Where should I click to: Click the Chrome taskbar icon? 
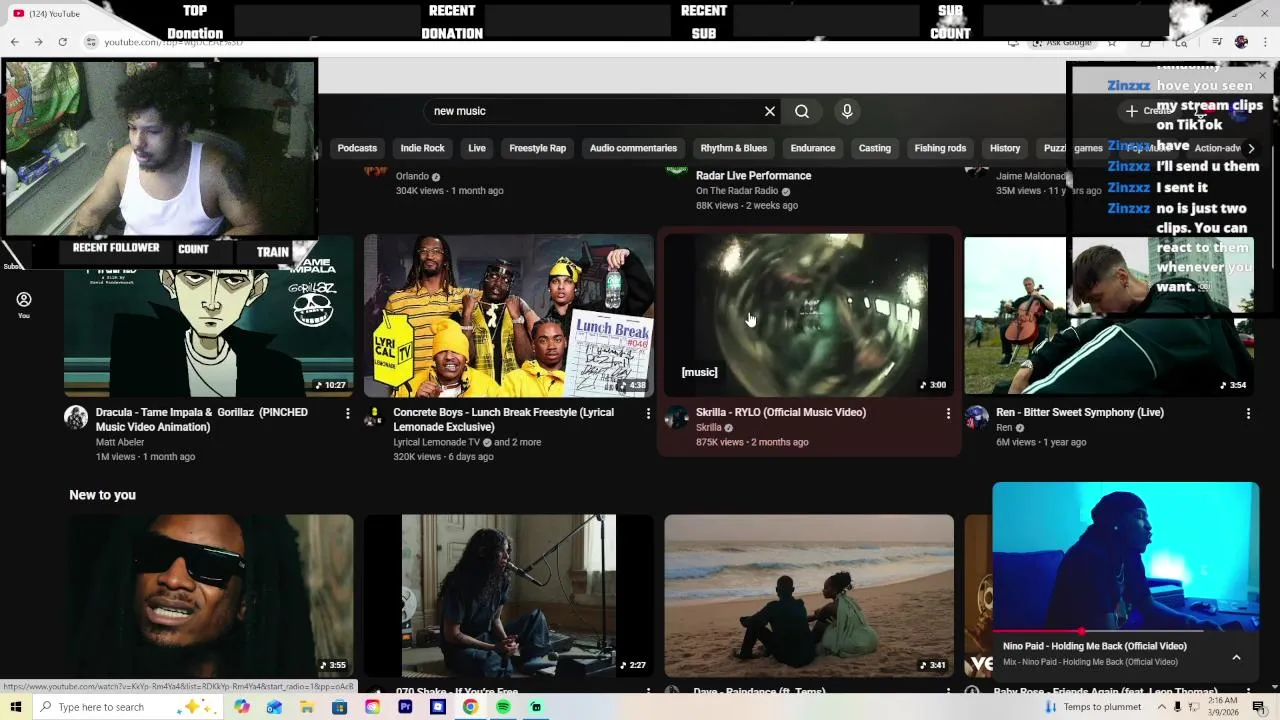pos(470,707)
